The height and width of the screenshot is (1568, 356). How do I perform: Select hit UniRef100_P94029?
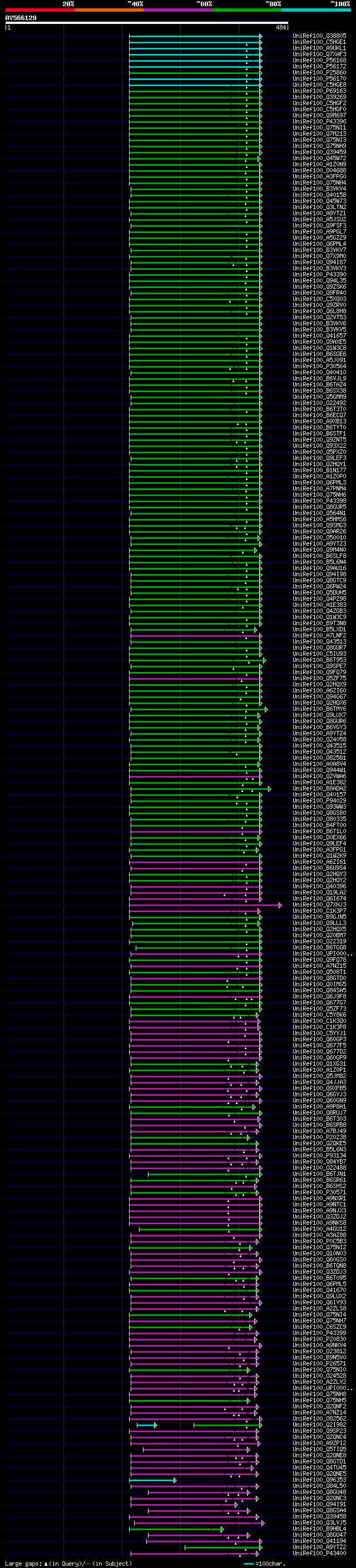click(x=319, y=800)
